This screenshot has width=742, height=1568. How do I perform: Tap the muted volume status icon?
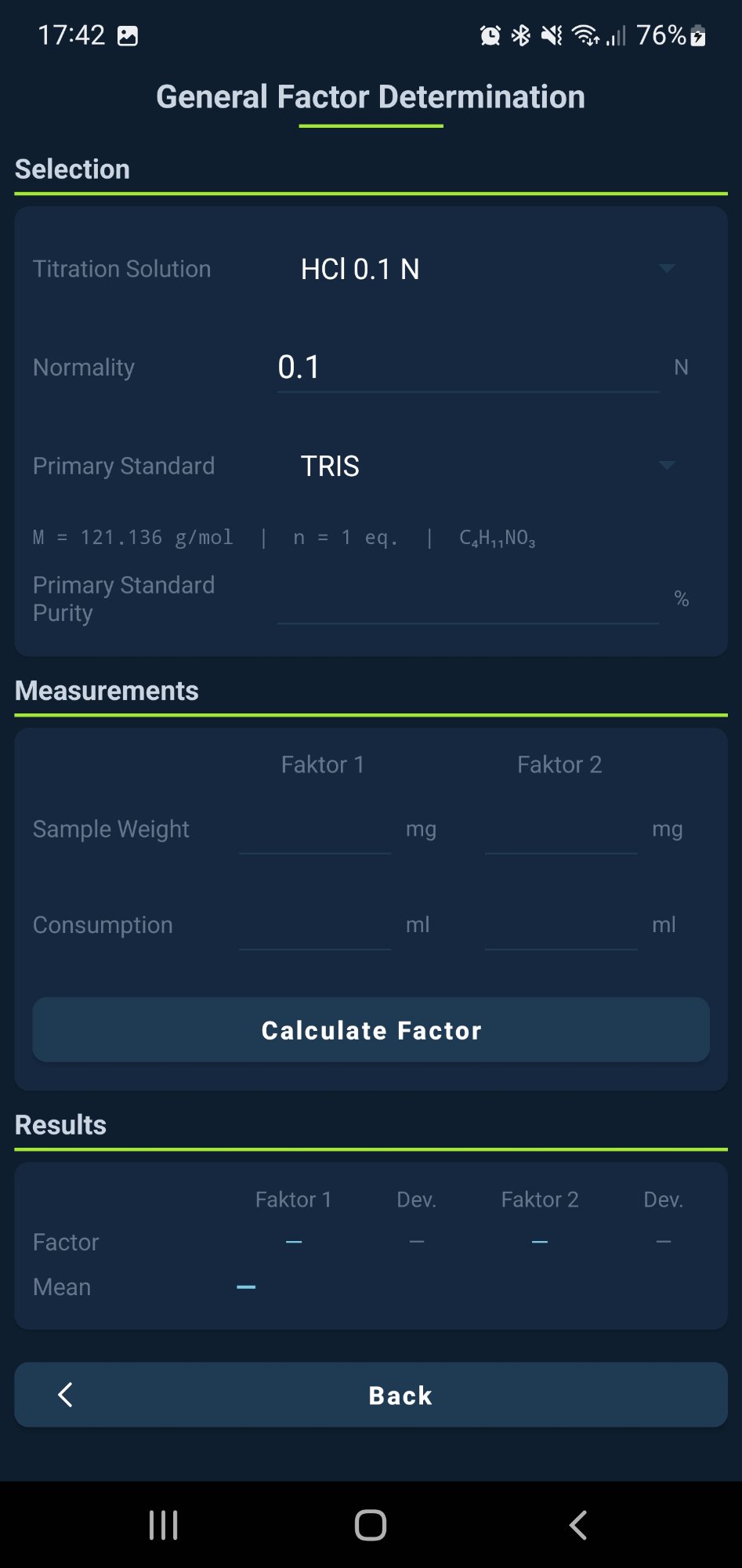tap(550, 35)
